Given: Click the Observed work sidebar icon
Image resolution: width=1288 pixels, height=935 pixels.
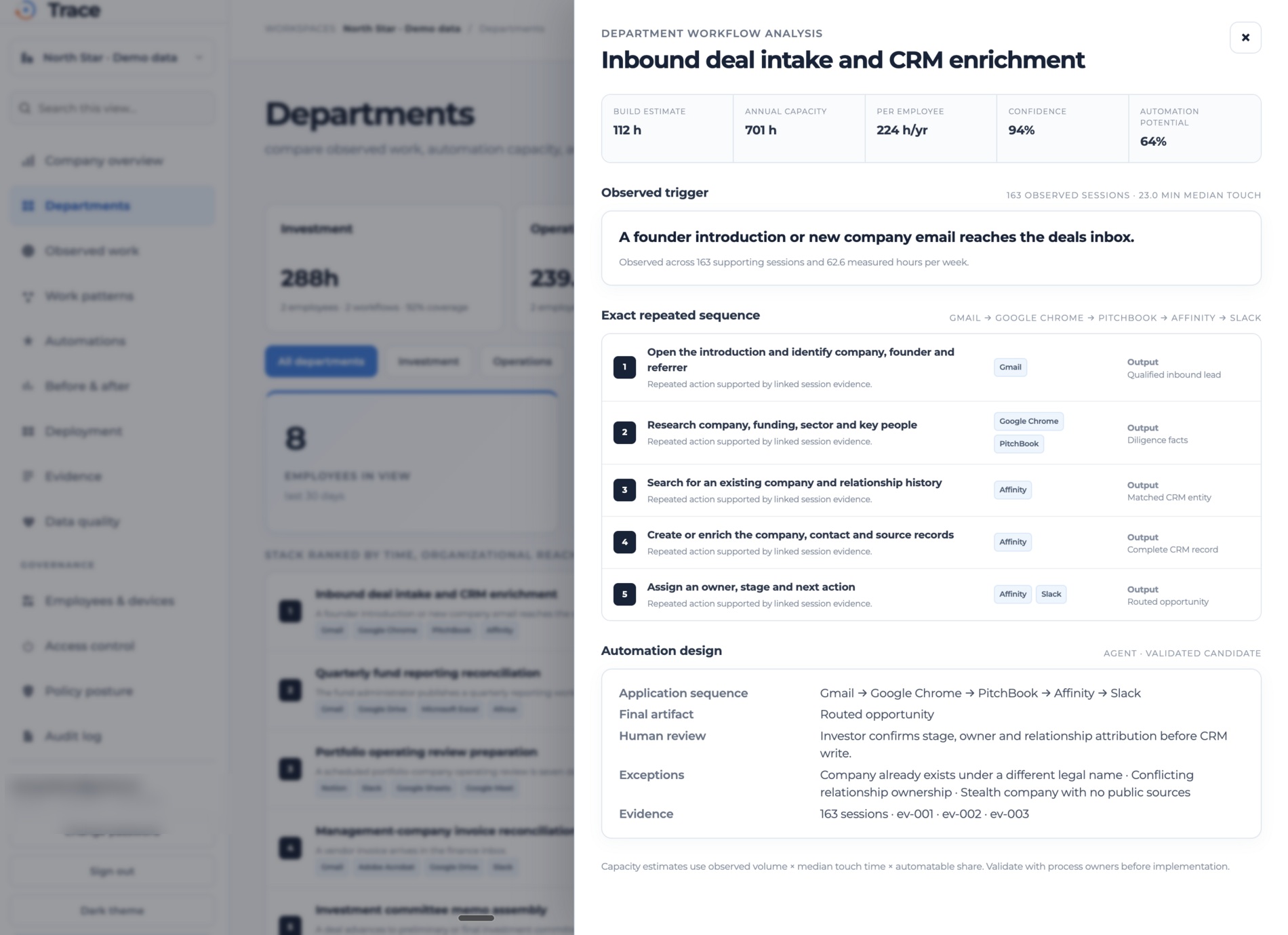Looking at the screenshot, I should tap(28, 251).
